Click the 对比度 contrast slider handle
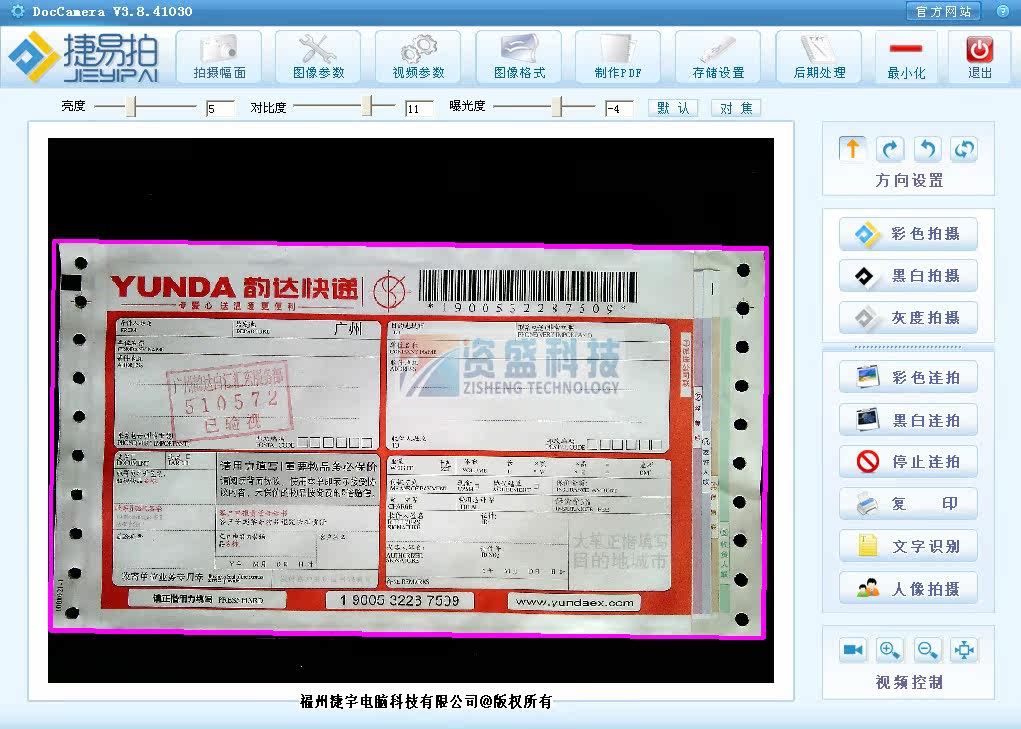 (x=367, y=106)
